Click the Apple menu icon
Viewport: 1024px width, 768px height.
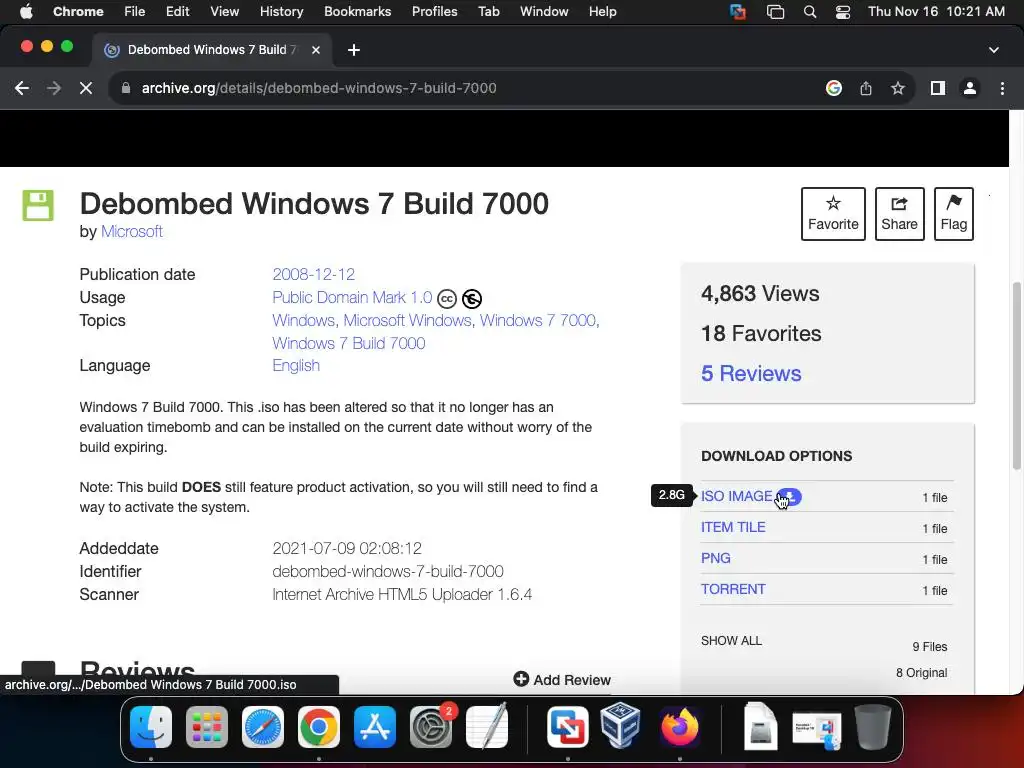pos(26,11)
